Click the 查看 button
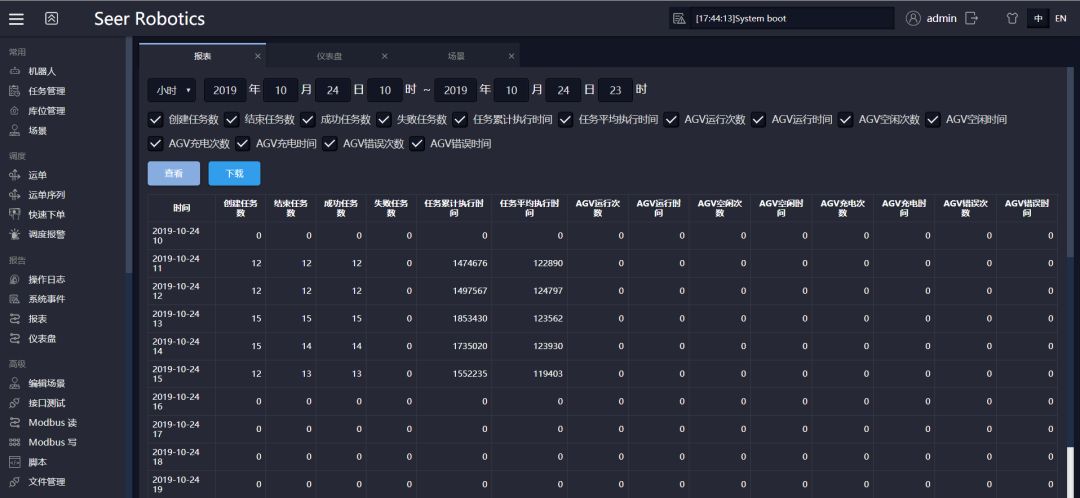The width and height of the screenshot is (1080, 498). [x=174, y=173]
